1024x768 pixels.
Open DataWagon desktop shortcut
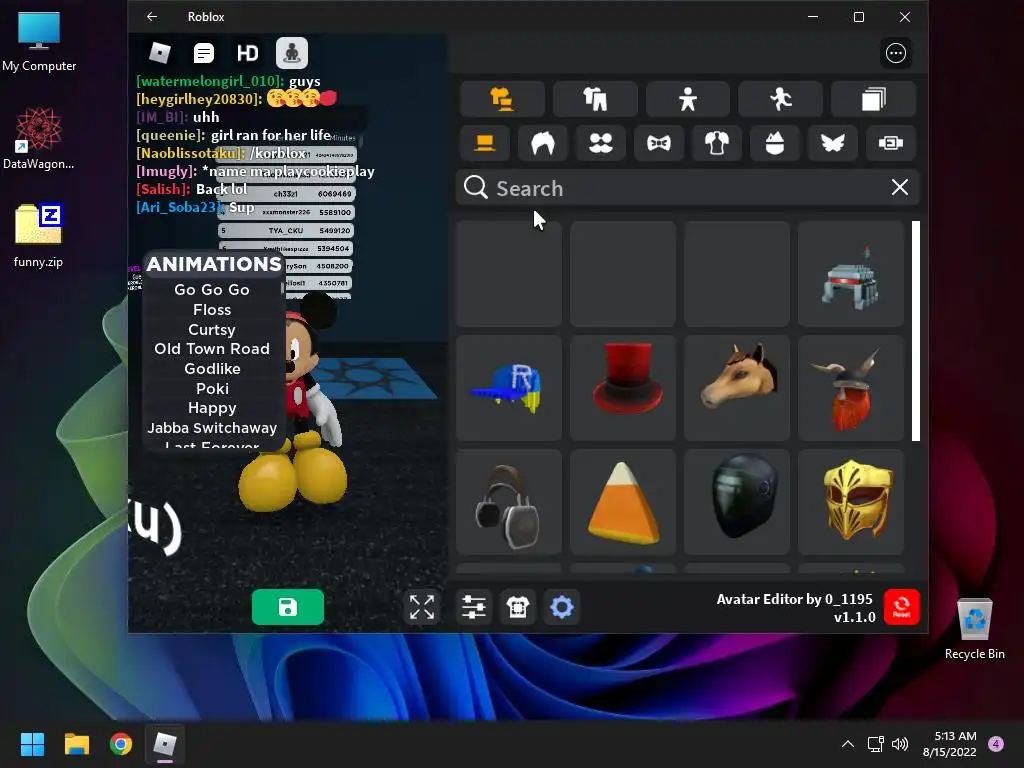click(x=39, y=138)
